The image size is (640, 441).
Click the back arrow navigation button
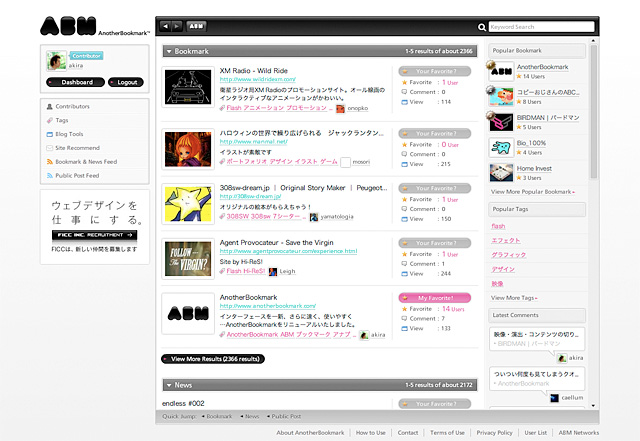(166, 25)
